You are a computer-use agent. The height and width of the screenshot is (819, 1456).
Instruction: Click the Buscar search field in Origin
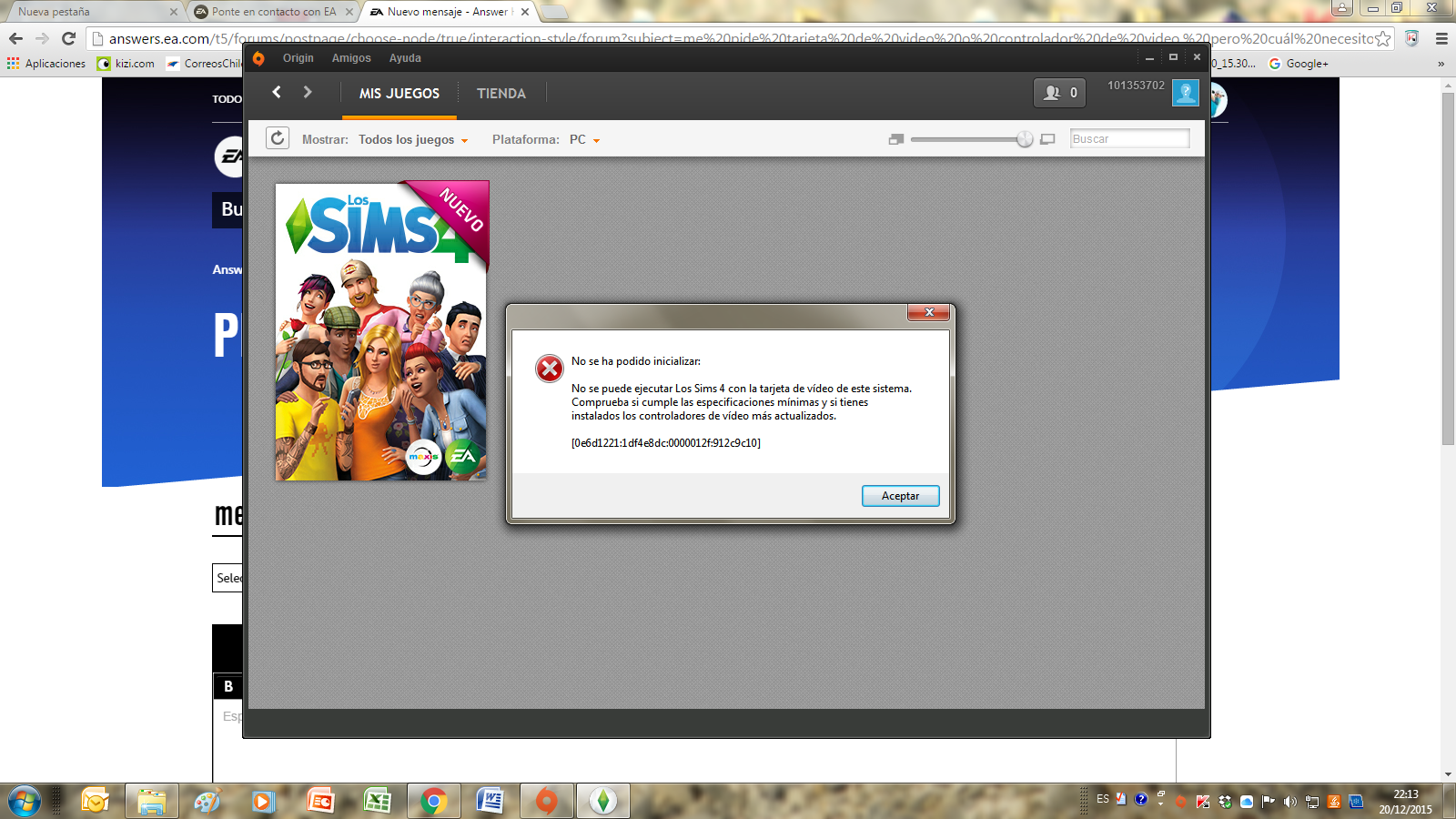click(x=1129, y=138)
